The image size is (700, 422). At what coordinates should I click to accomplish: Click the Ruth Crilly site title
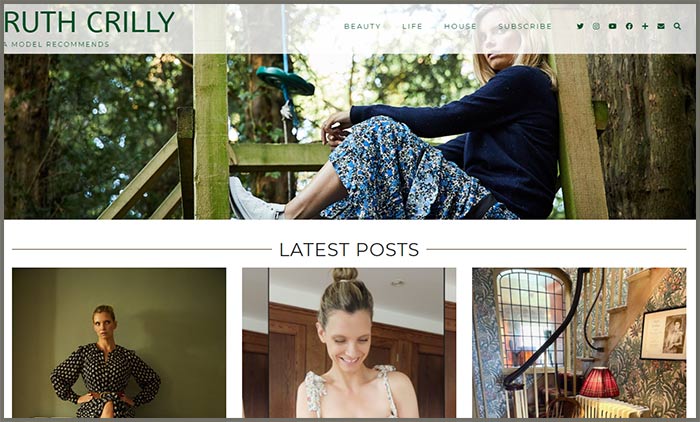click(89, 22)
